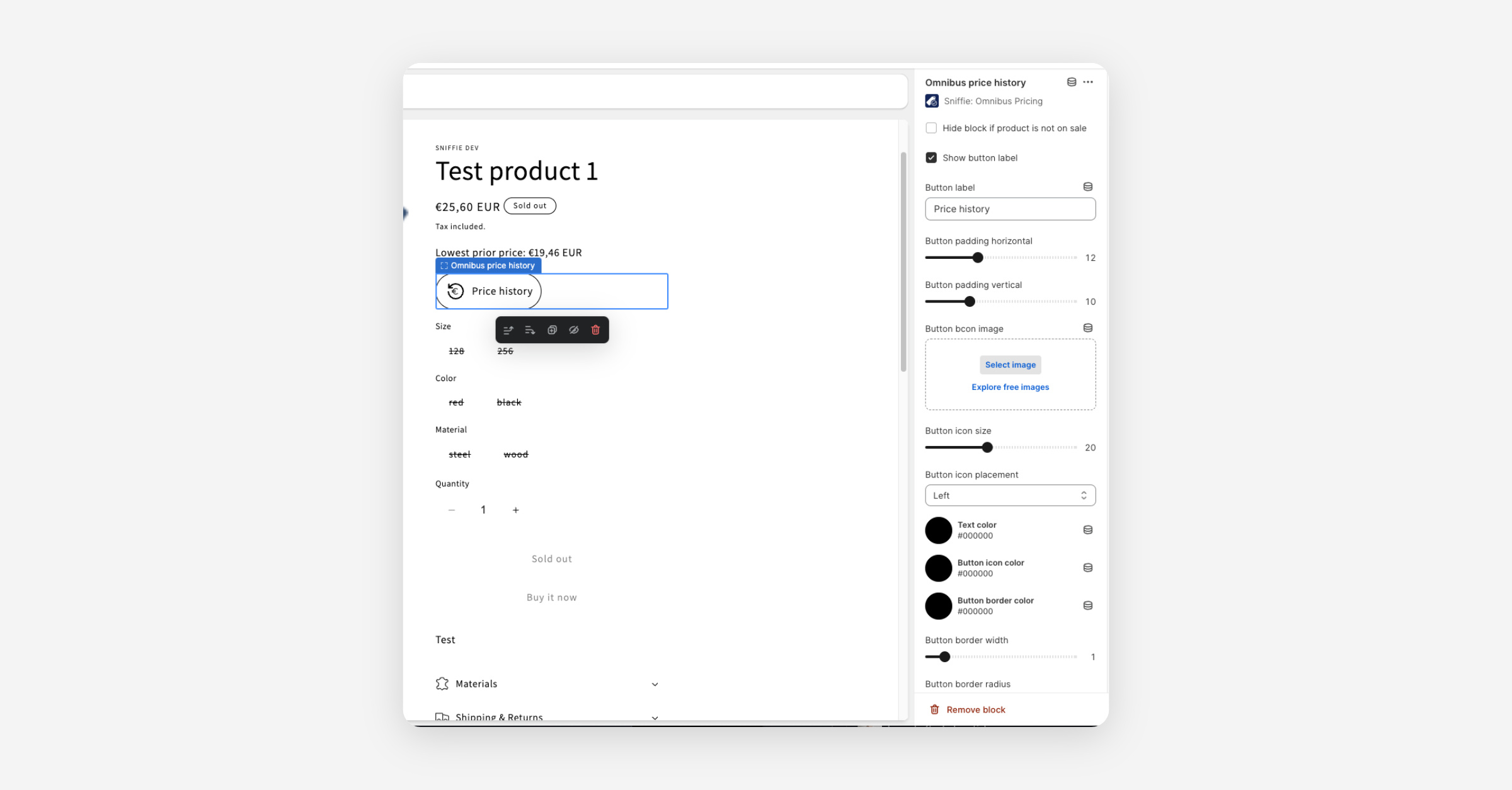Click dynamic source icon beside Button border color
The height and width of the screenshot is (790, 1512).
[1087, 606]
